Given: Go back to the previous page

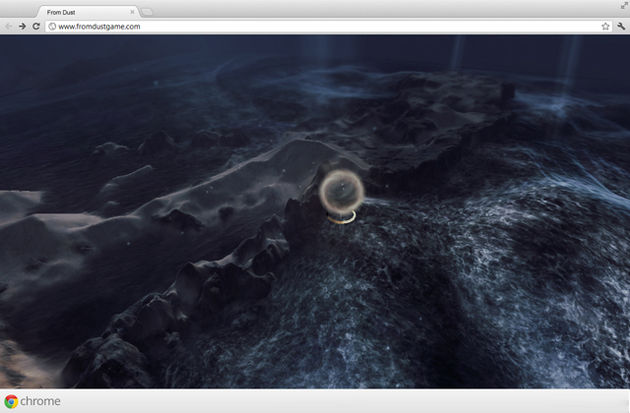Looking at the screenshot, I should point(9,26).
